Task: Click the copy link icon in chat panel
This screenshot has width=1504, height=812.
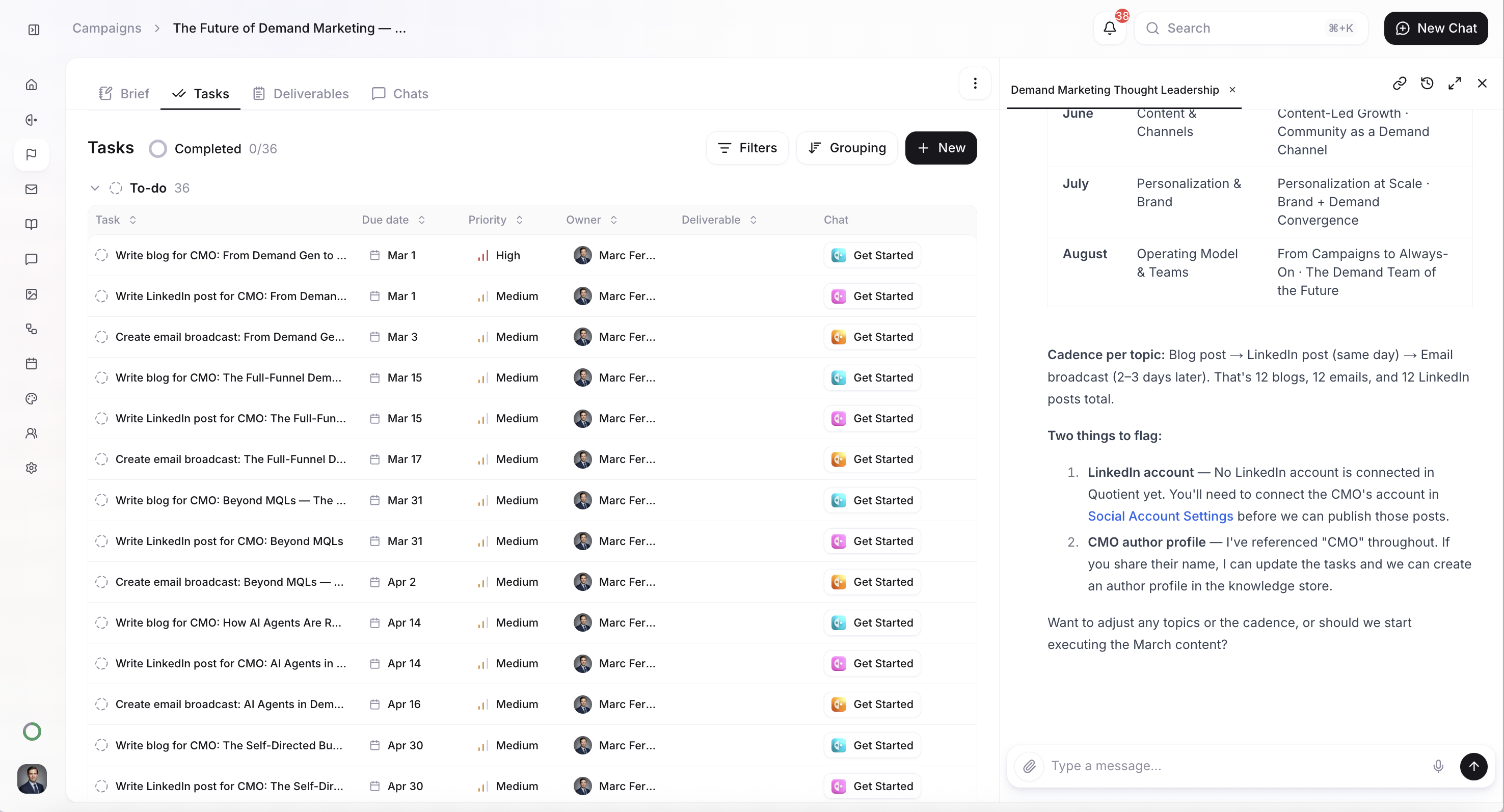Action: pyautogui.click(x=1399, y=84)
